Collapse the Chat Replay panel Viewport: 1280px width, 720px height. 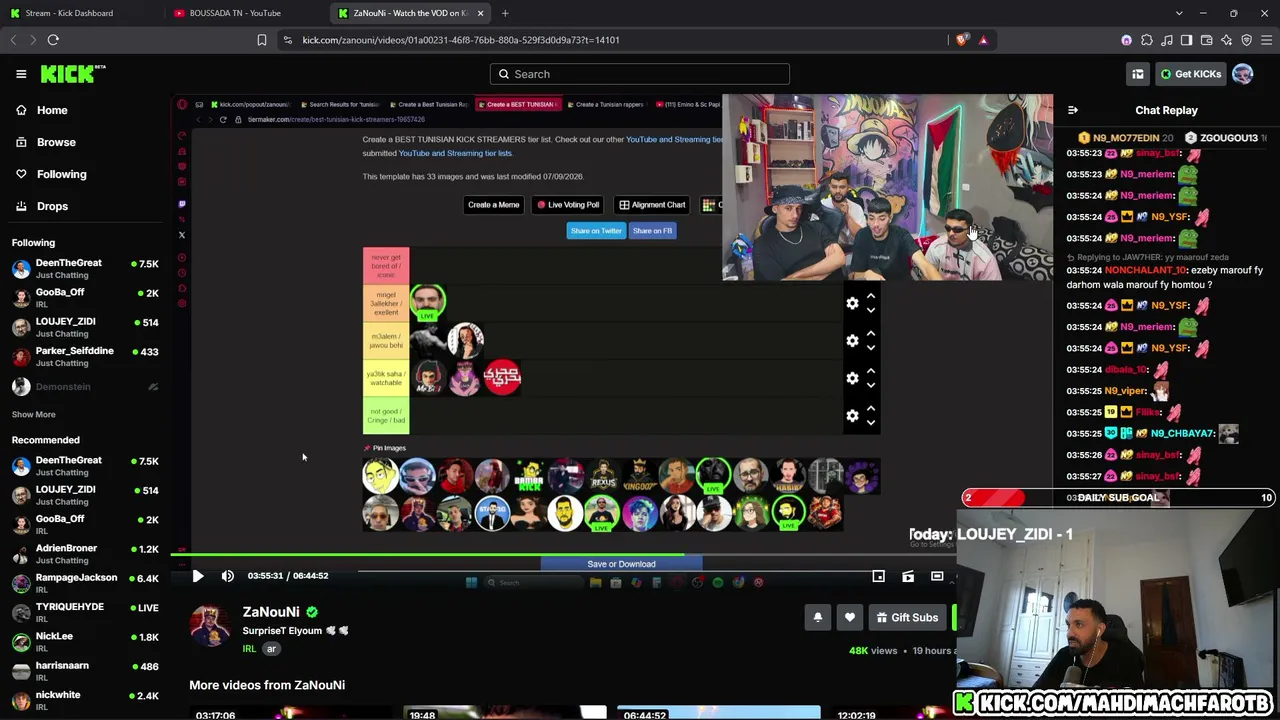[x=1073, y=110]
